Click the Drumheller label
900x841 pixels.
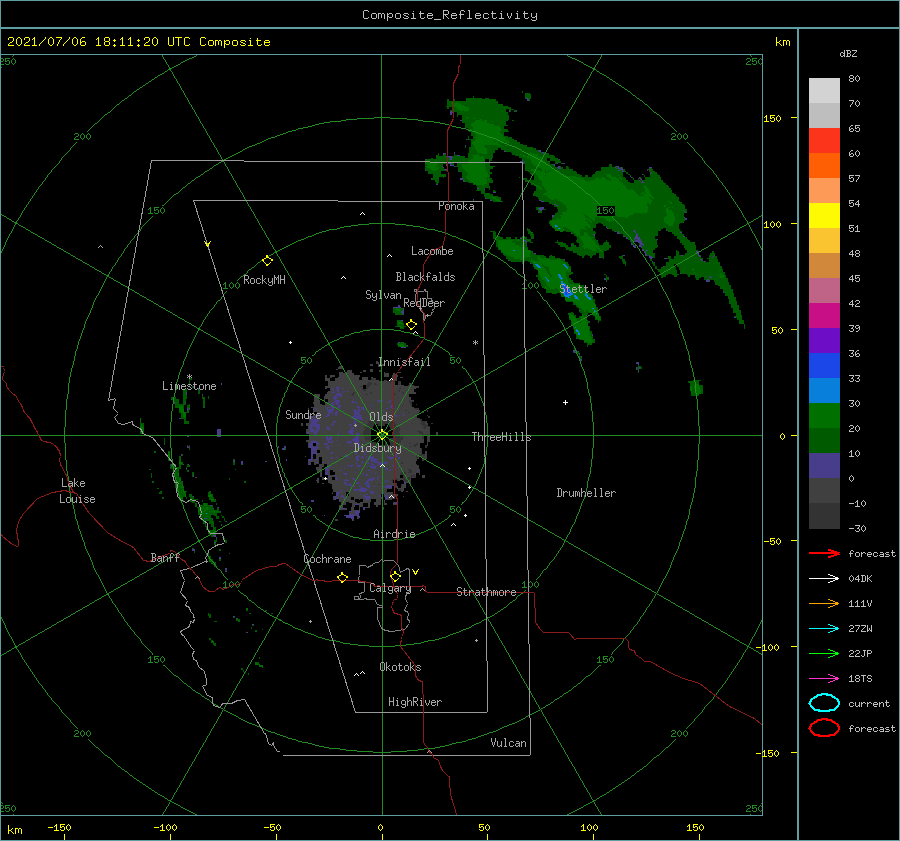tap(586, 493)
